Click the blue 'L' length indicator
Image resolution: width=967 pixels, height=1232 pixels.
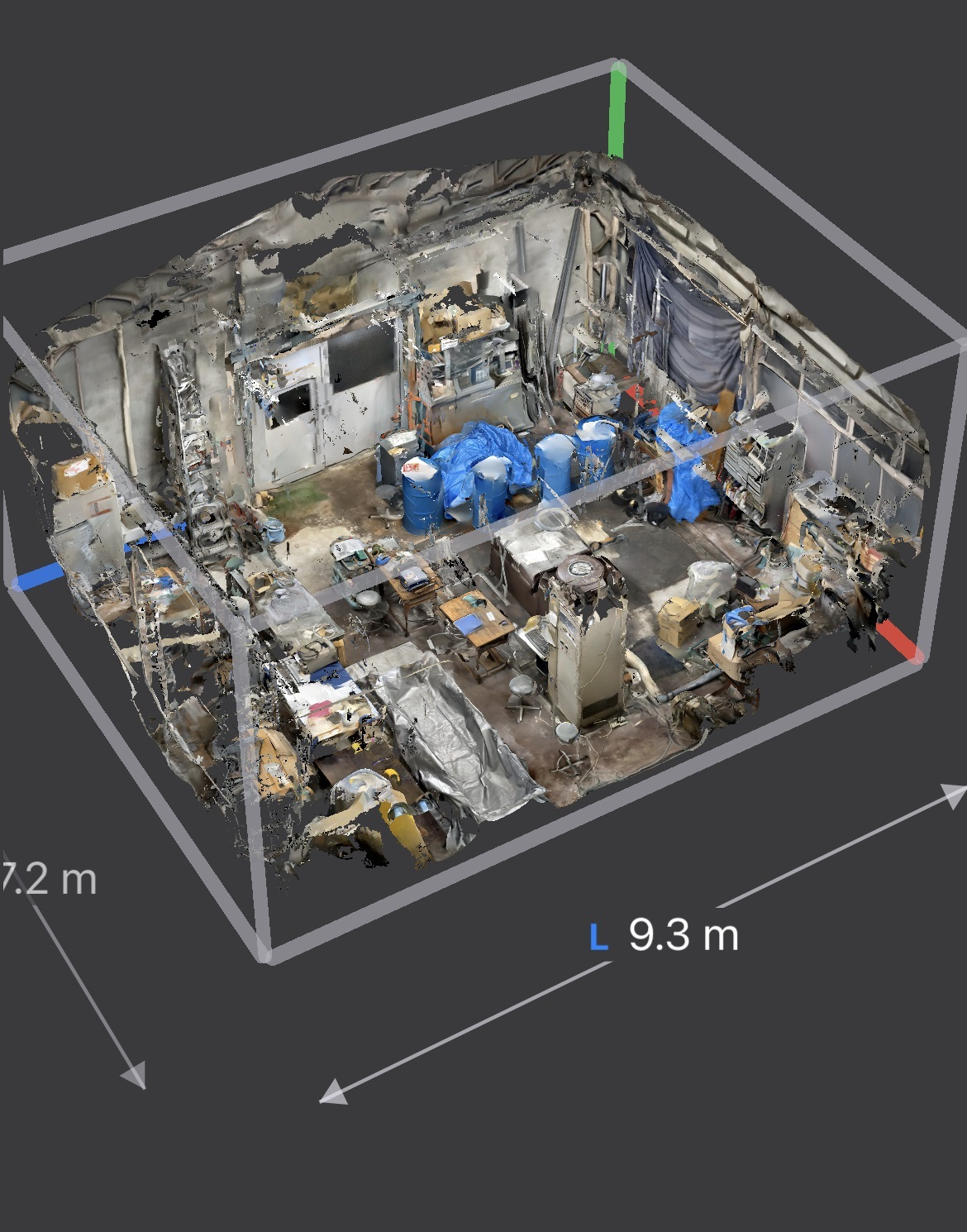598,936
